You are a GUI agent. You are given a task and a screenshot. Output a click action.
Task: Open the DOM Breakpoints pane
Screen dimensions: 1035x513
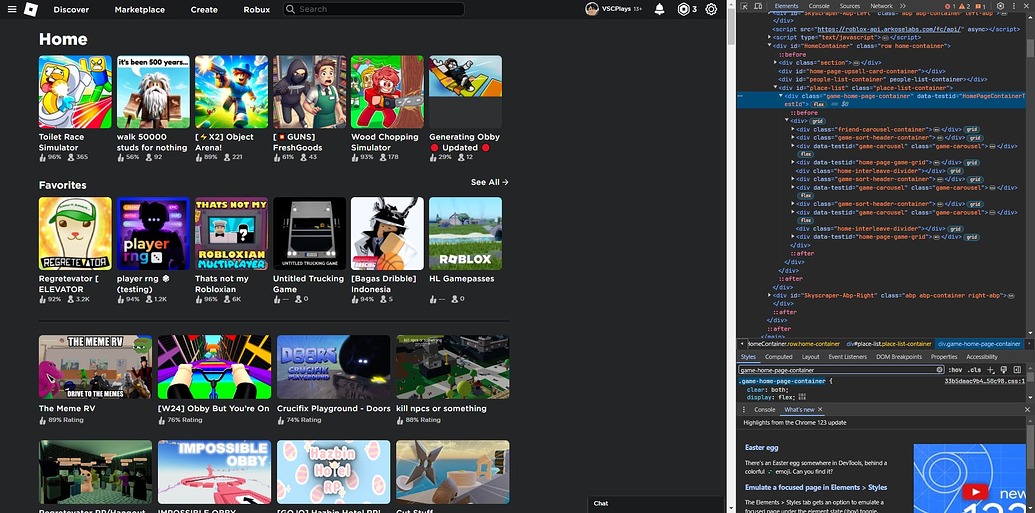tap(899, 357)
